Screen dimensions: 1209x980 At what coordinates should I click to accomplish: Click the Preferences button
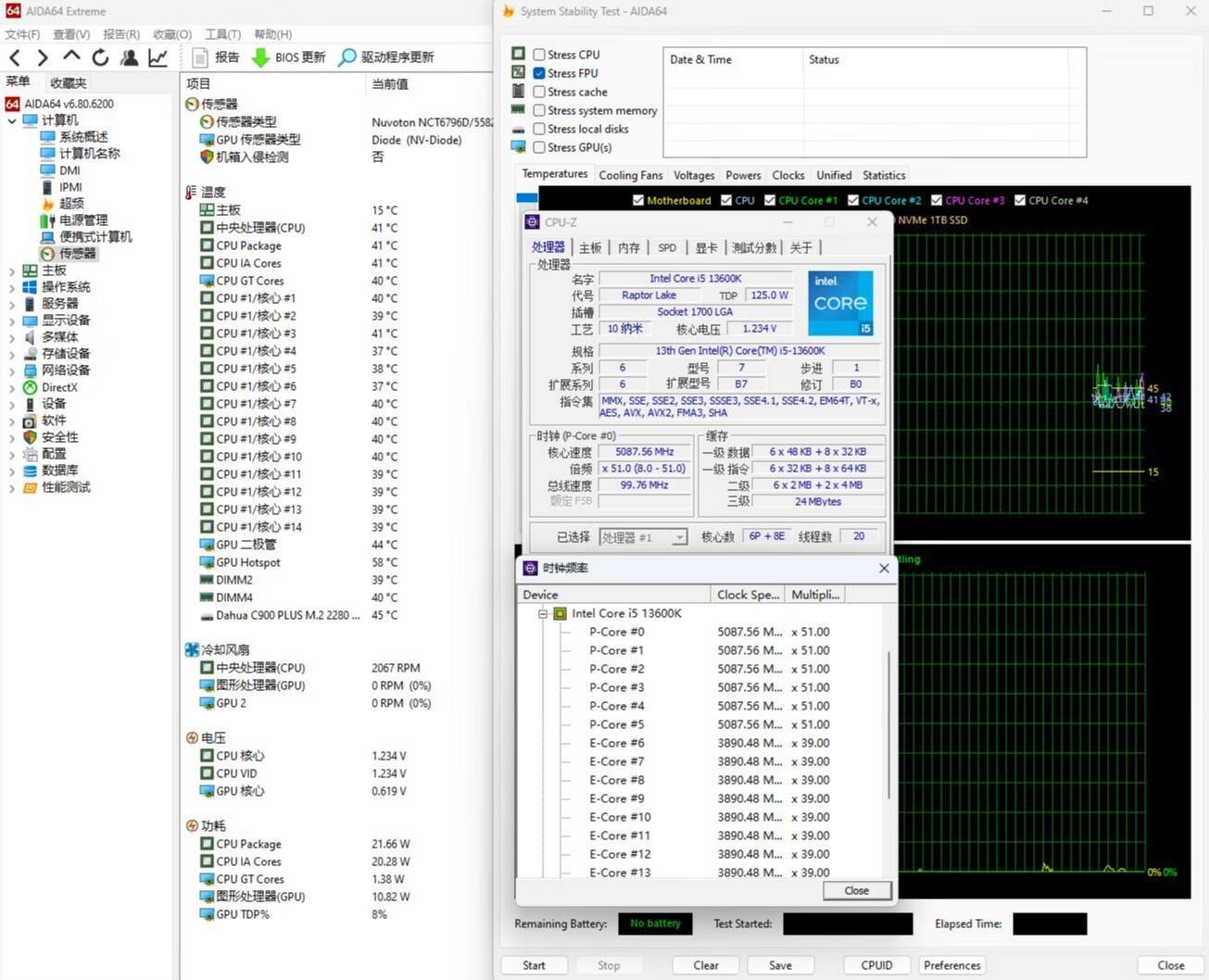pos(951,965)
